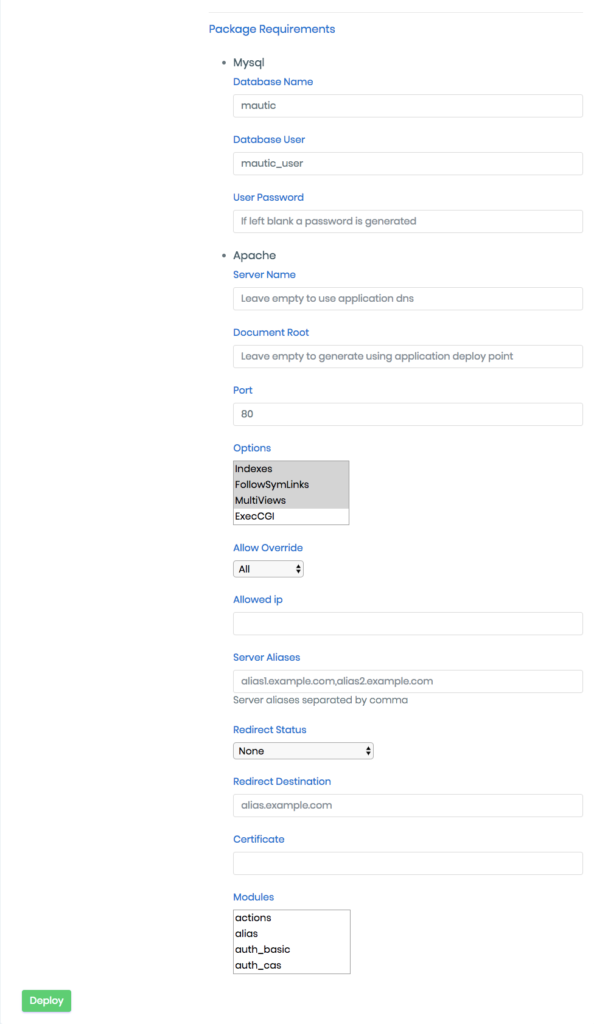Choose auth_cas module in list
This screenshot has height=1024, width=594.
[x=291, y=965]
